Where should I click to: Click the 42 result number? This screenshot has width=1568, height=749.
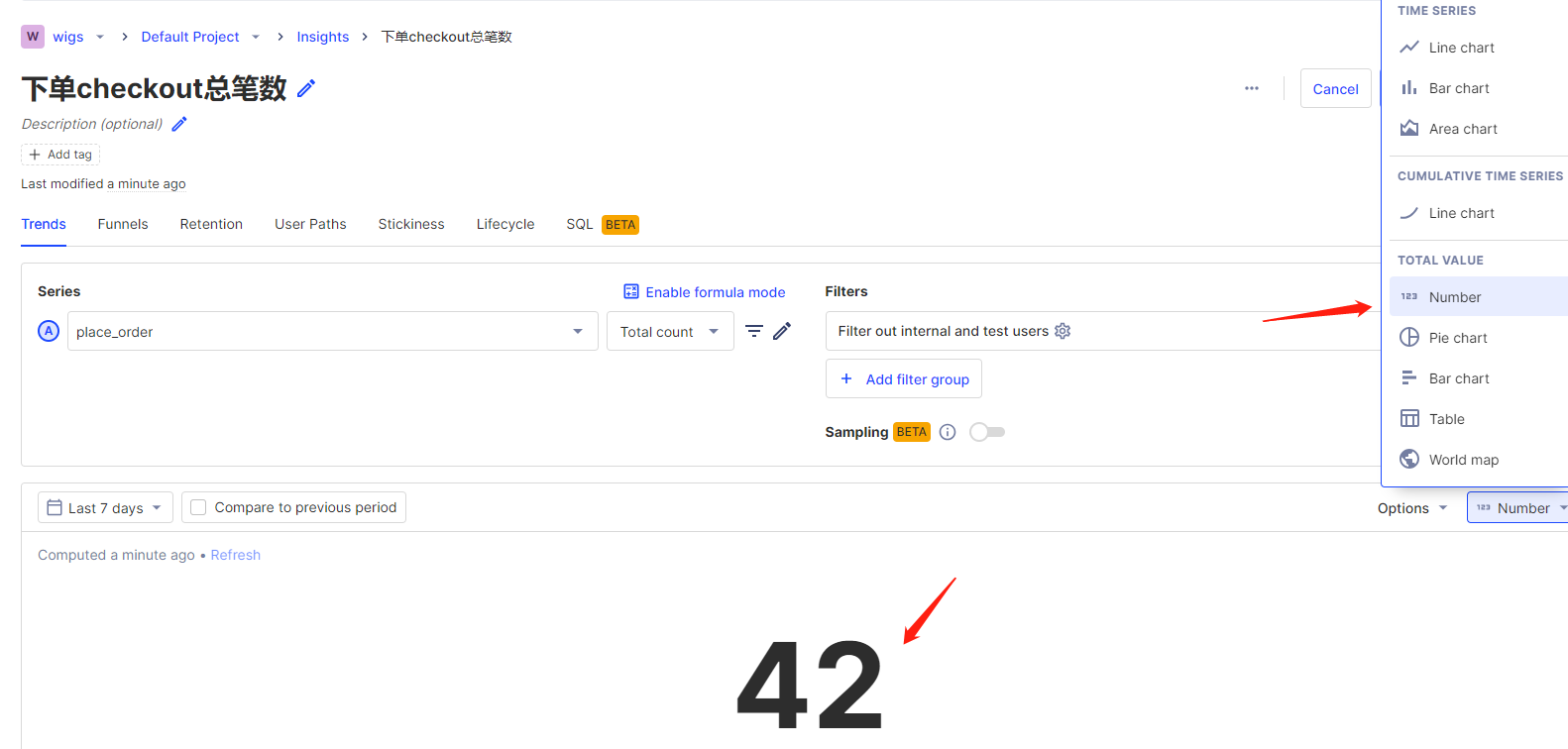point(810,684)
